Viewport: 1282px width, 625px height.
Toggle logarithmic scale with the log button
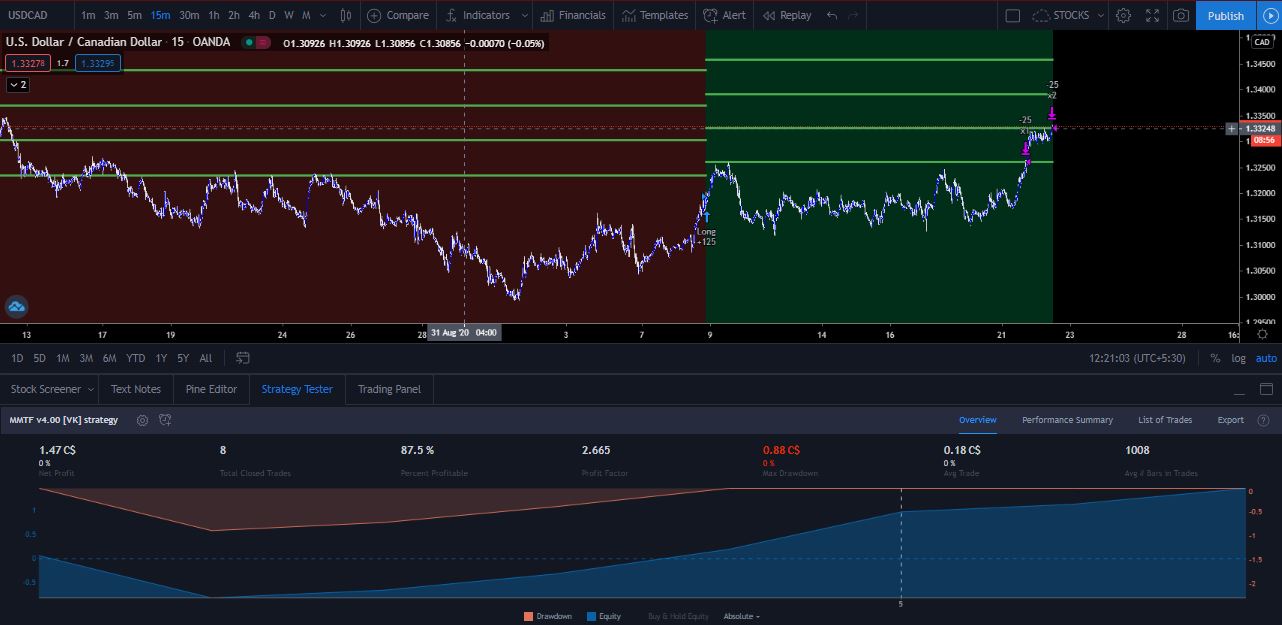click(1238, 358)
